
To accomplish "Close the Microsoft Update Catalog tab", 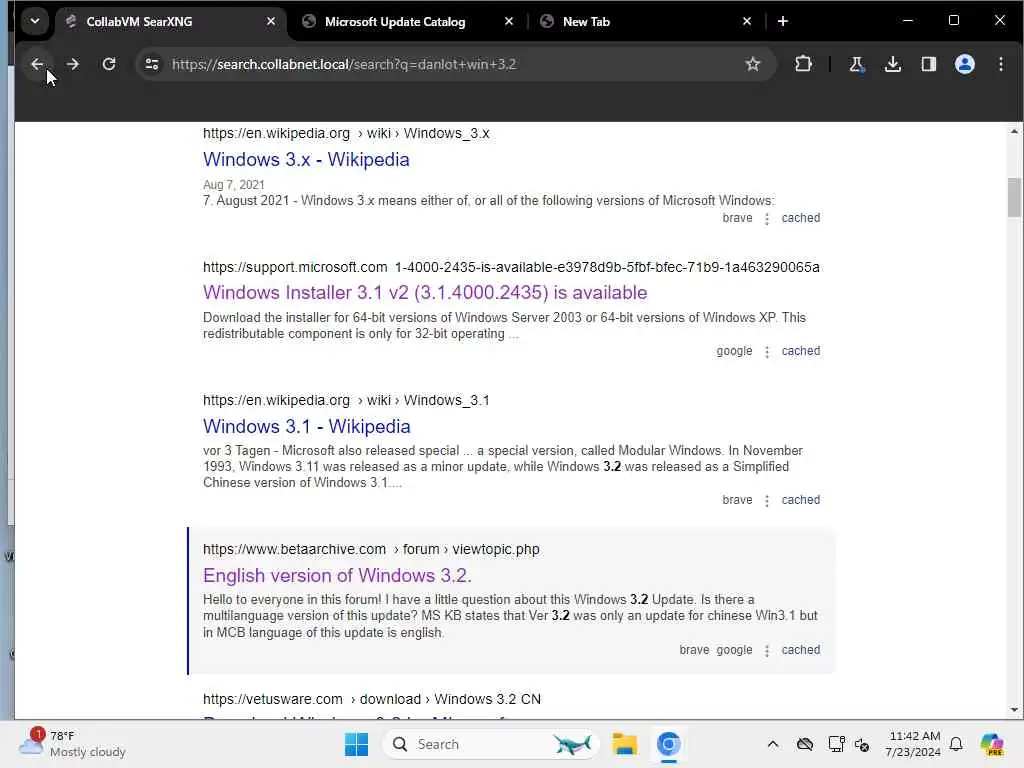I will [x=509, y=22].
